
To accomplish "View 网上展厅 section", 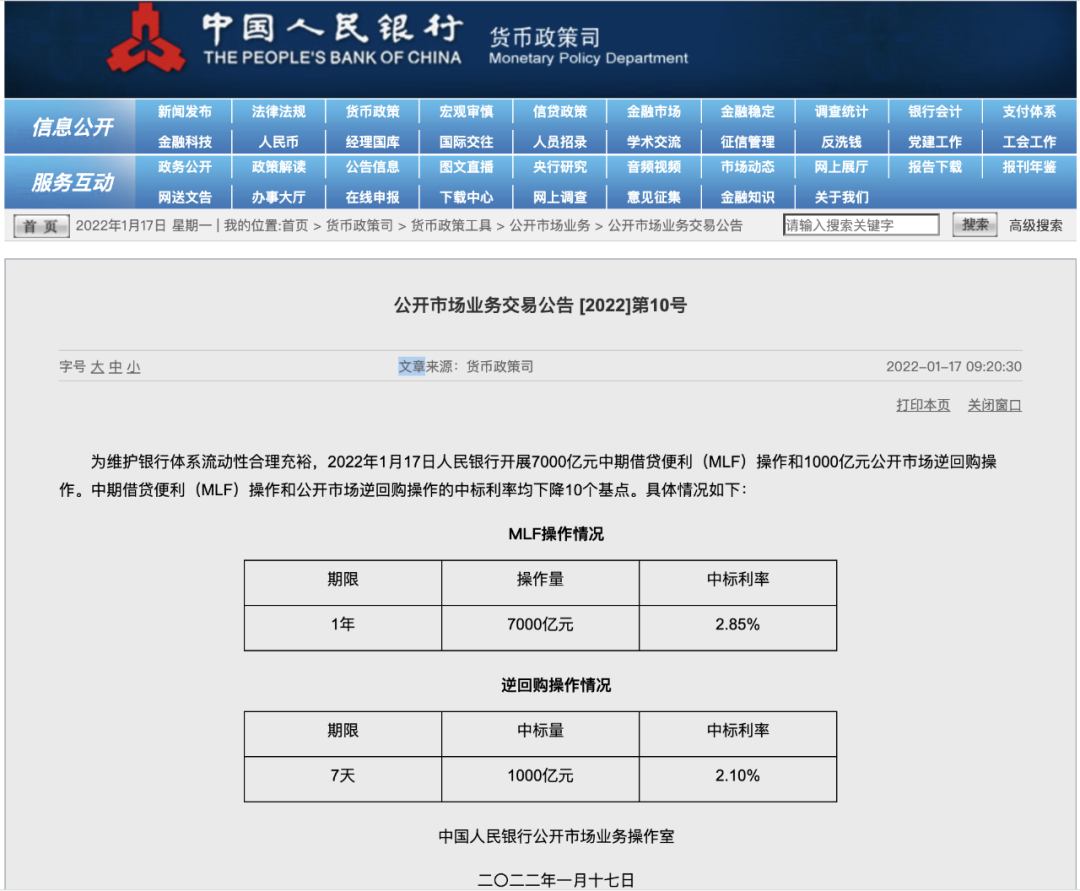I will coord(841,167).
